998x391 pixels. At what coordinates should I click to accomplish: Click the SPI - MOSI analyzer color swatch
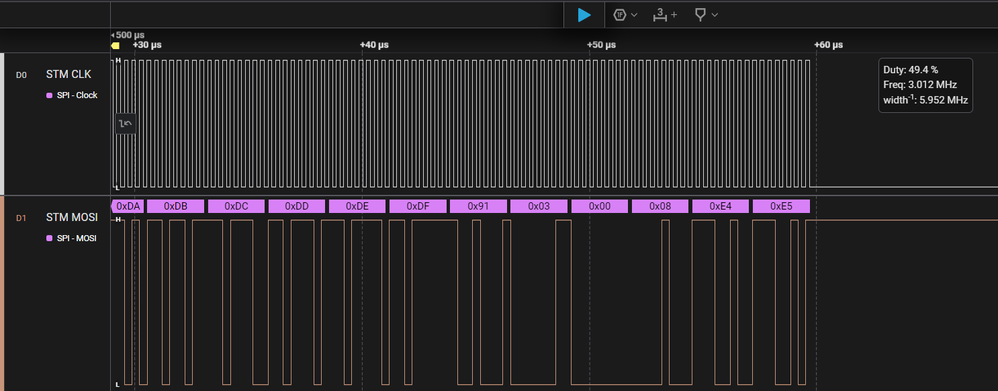pyautogui.click(x=49, y=239)
